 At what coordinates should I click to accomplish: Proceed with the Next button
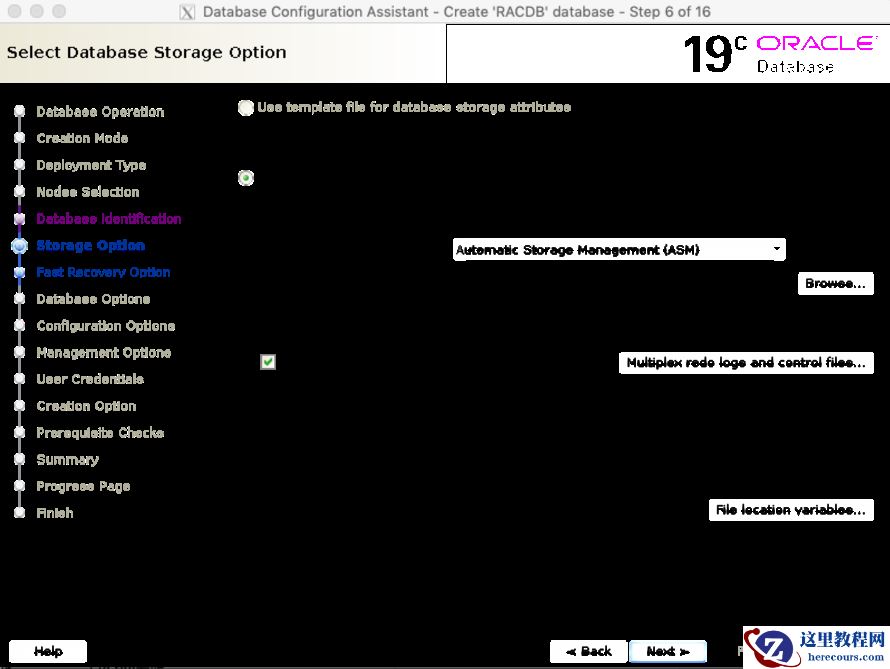tap(668, 651)
